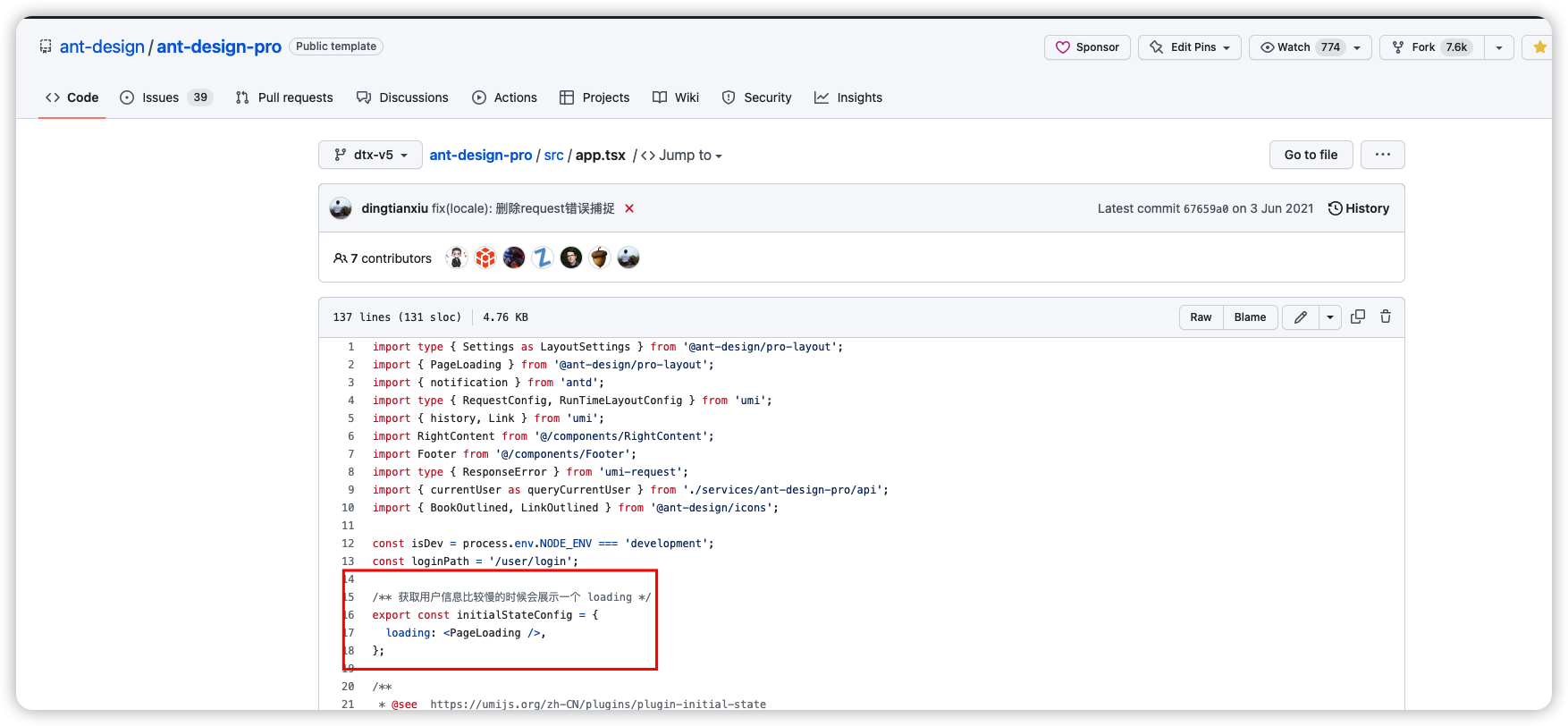Image resolution: width=1568 pixels, height=726 pixels.
Task: Click the first contributor avatar
Action: pyautogui.click(x=457, y=258)
